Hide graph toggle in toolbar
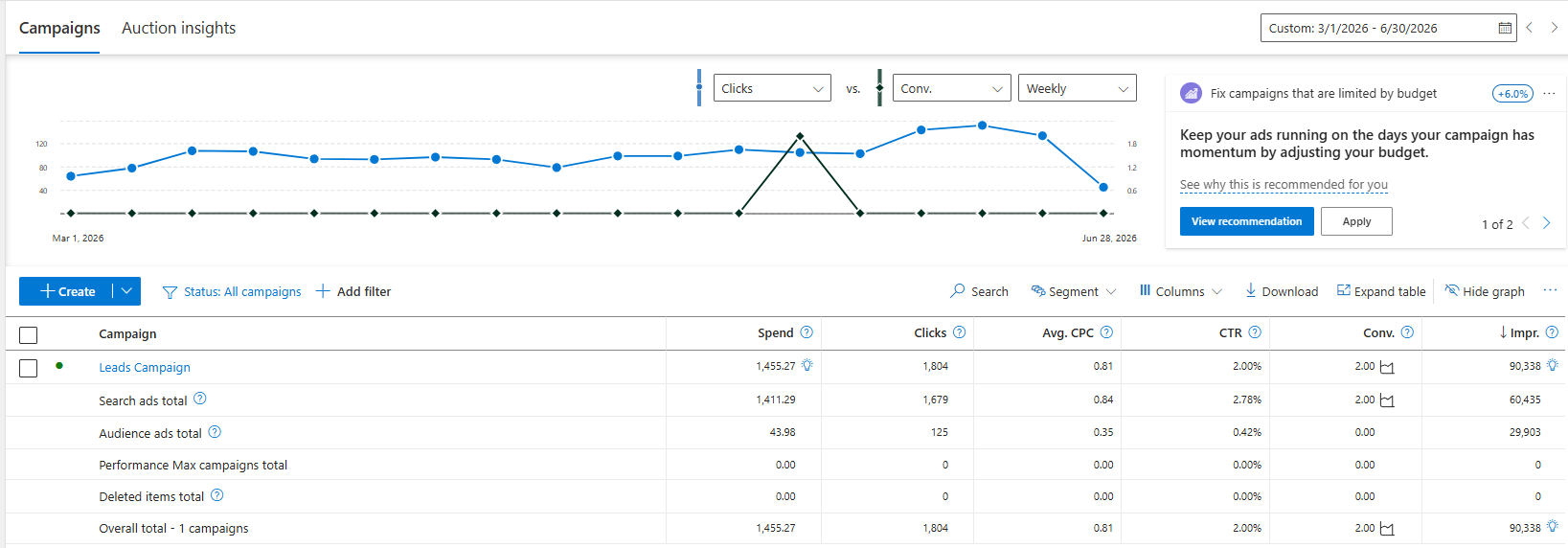Screen dimensions: 1568x548 pyautogui.click(x=1485, y=291)
